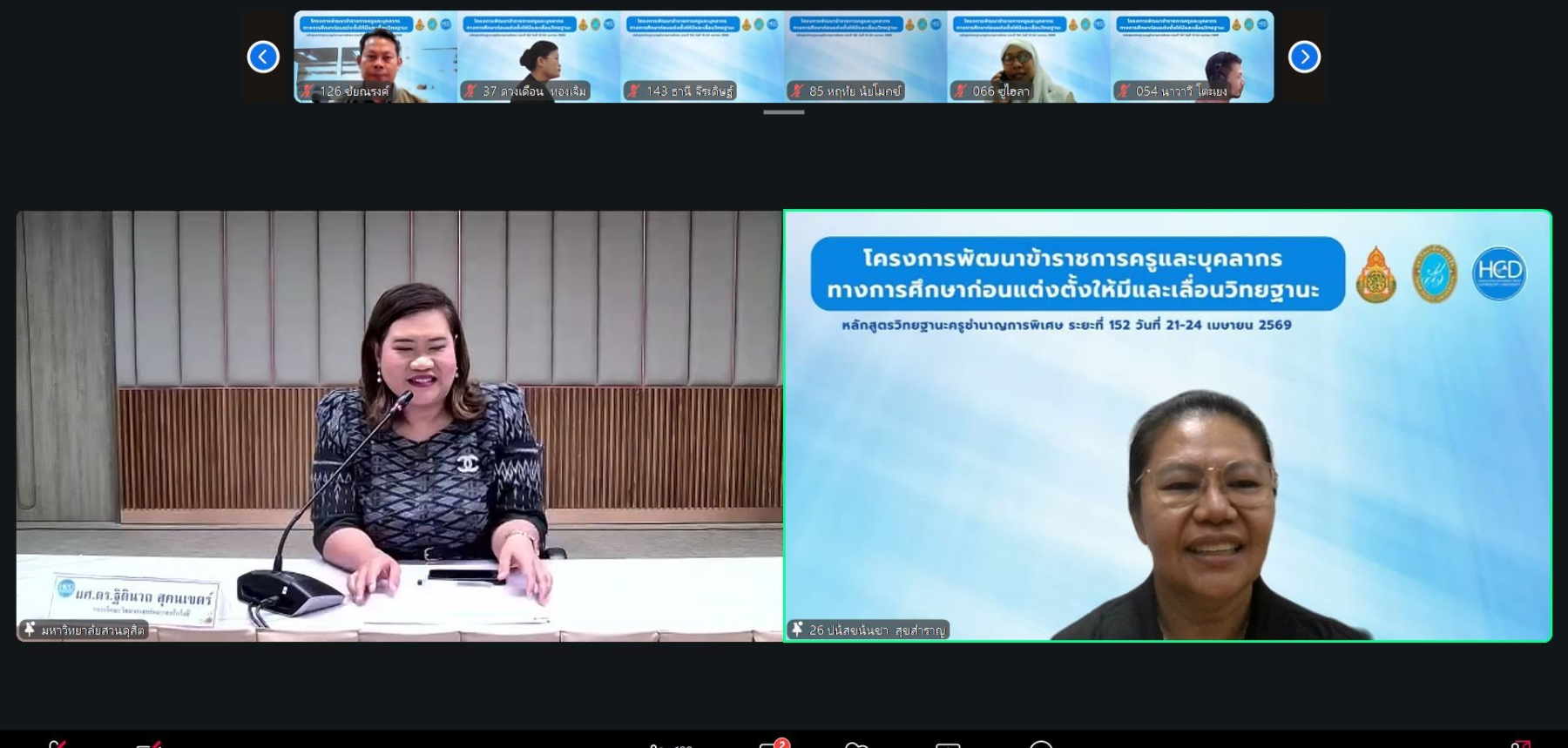This screenshot has width=1568, height=748.
Task: Collapse the thumbnail strip using the handle bar
Action: [783, 112]
